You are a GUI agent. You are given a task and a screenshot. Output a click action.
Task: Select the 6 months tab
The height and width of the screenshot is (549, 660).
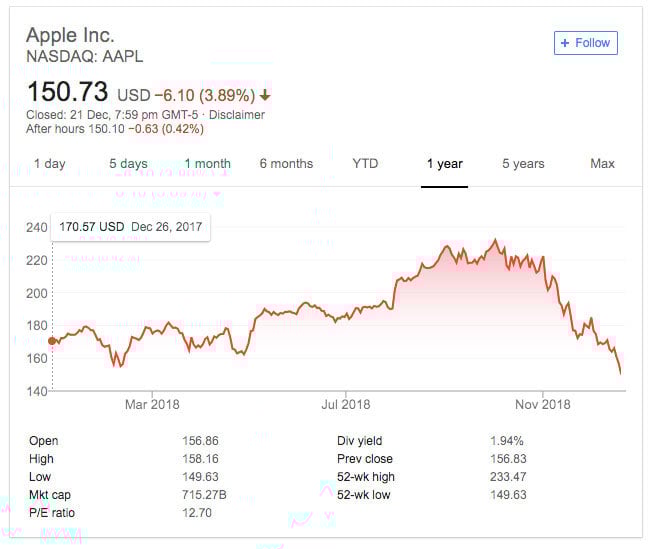coord(286,163)
